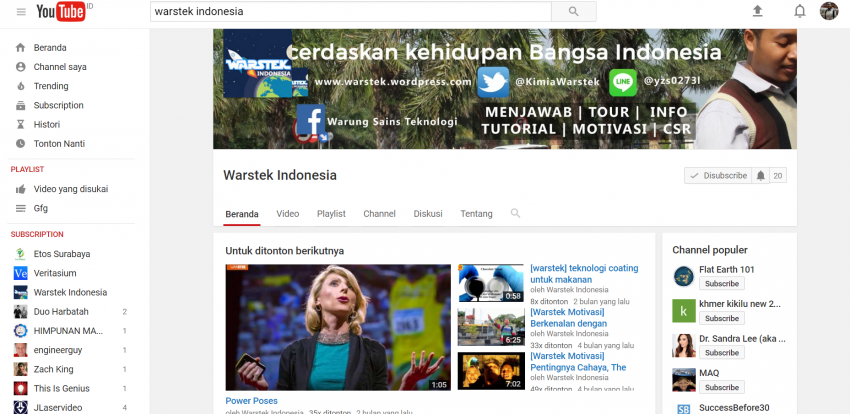
Task: Click the MAQ channel avatar
Action: [684, 380]
